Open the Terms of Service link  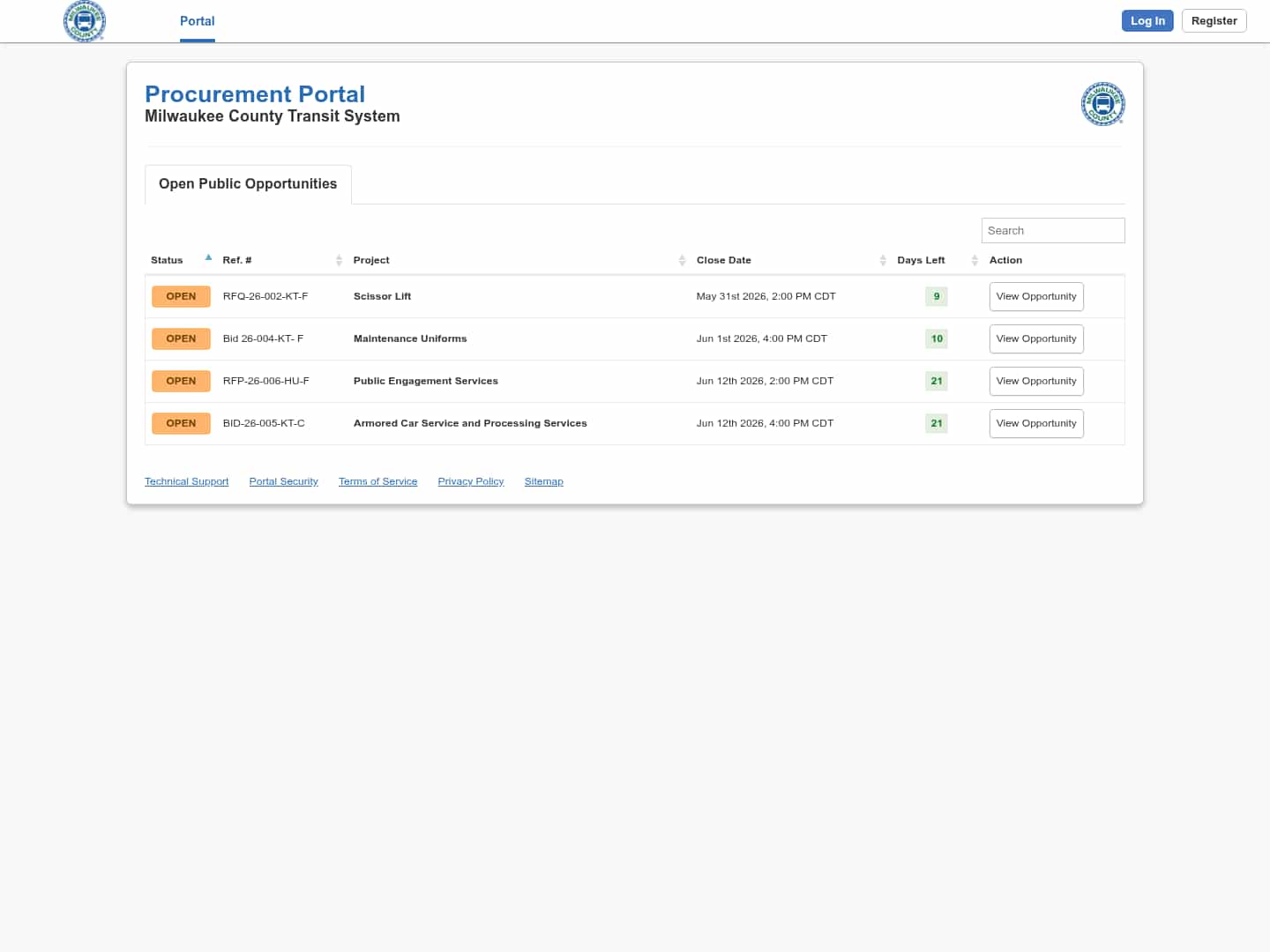(x=377, y=481)
